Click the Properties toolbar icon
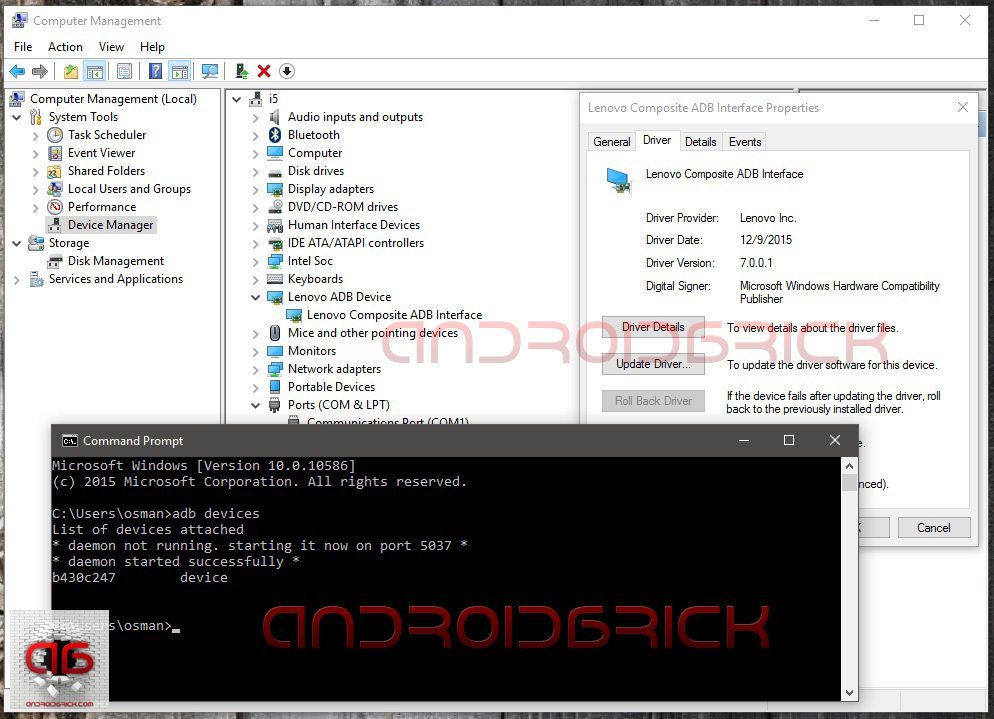Screen dimensions: 994x719 coord(124,71)
